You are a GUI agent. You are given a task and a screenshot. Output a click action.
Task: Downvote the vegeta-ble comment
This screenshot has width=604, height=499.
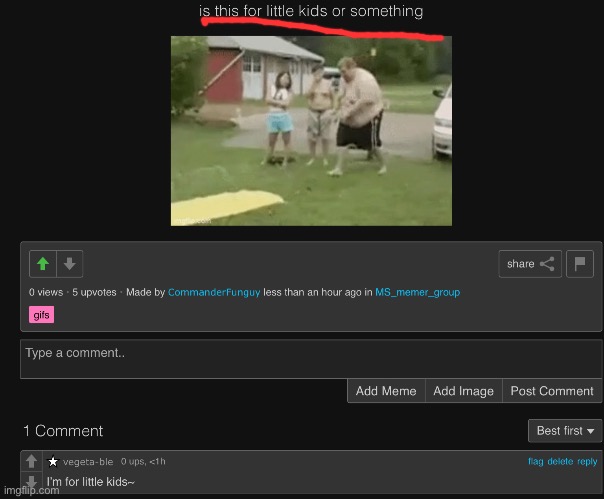[x=32, y=483]
